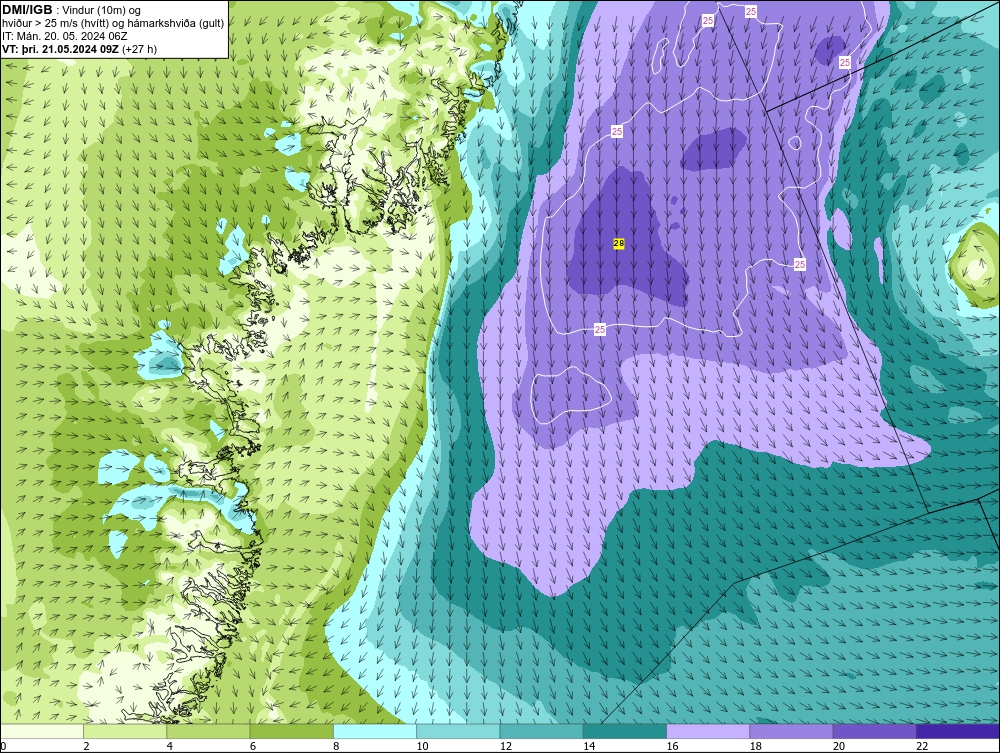Screen dimensions: 1000x753
Task: Click the '6' value on the wind scale
Action: 253,746
